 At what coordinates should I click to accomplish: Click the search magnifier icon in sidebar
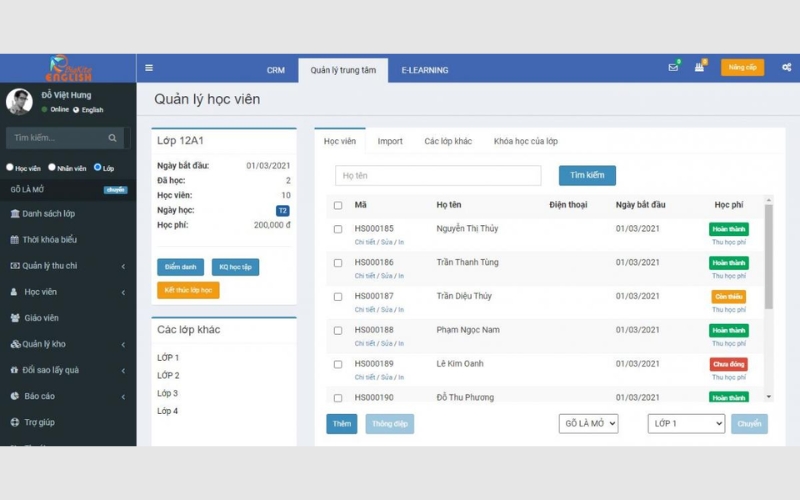click(x=113, y=138)
